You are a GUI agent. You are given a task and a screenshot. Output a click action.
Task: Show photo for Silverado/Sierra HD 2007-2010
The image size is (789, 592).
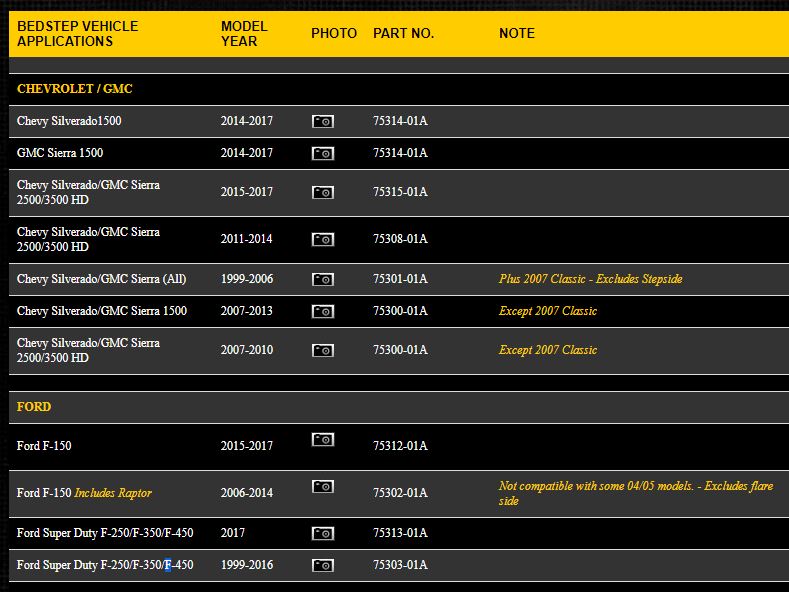(x=322, y=350)
